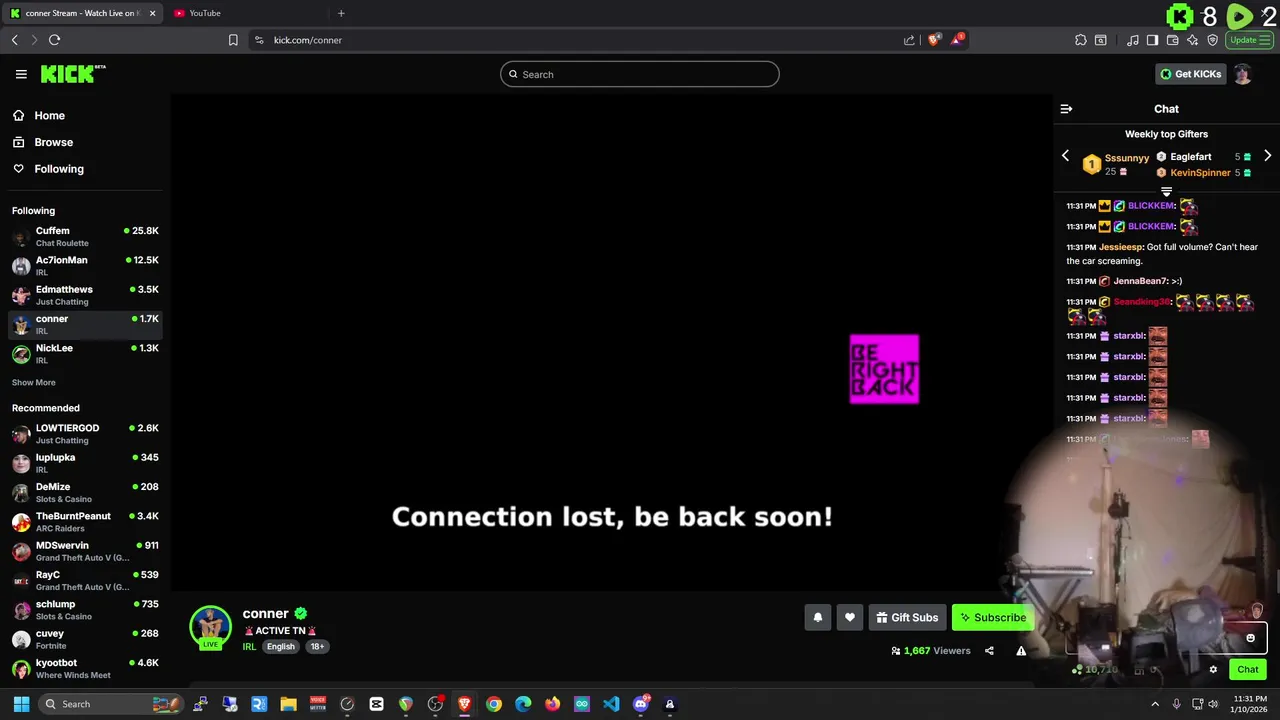Open Discord from the taskbar
The image size is (1280, 720).
pyautogui.click(x=641, y=704)
